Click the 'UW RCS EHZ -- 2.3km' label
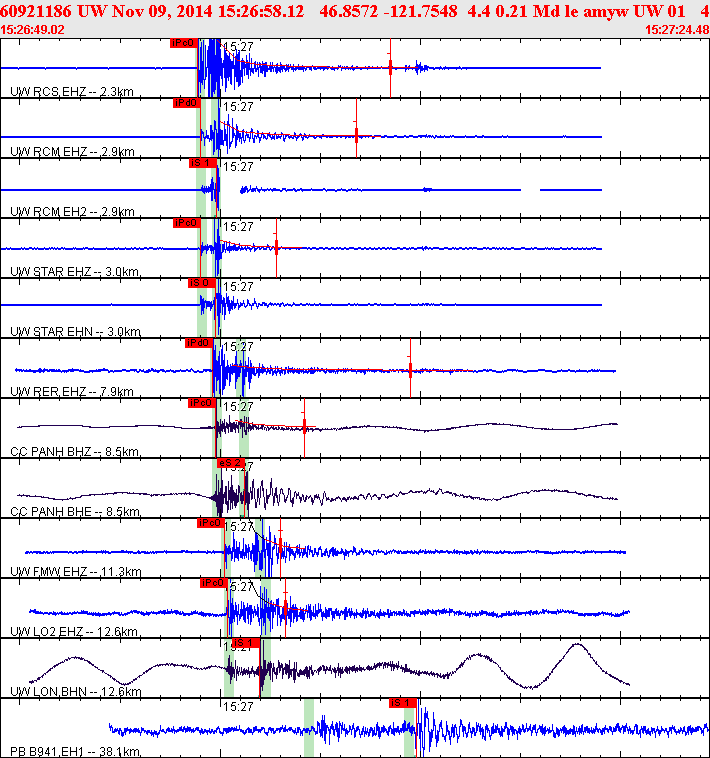This screenshot has width=710, height=758. (x=72, y=91)
